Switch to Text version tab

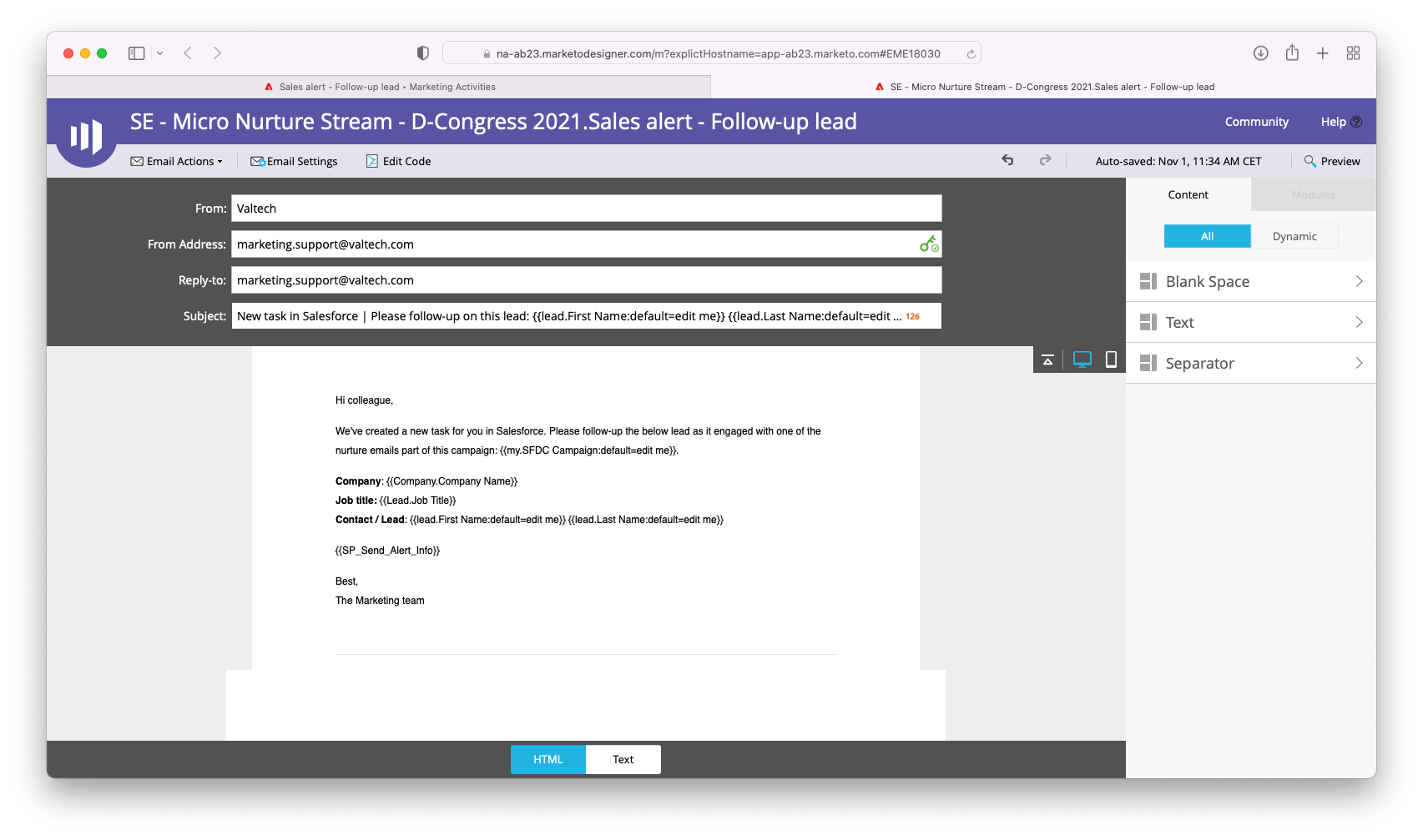(x=623, y=759)
